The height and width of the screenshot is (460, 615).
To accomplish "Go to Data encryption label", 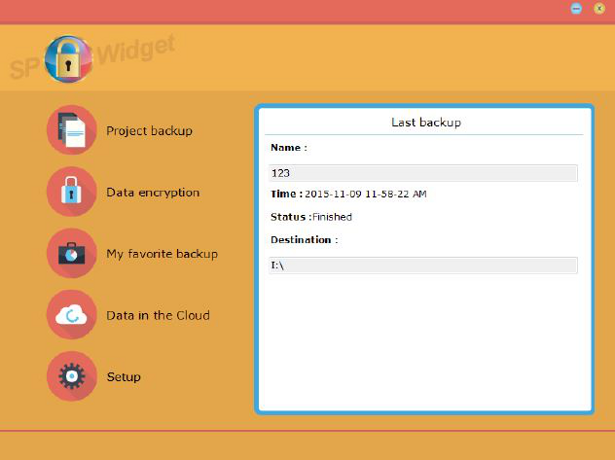I will (153, 193).
